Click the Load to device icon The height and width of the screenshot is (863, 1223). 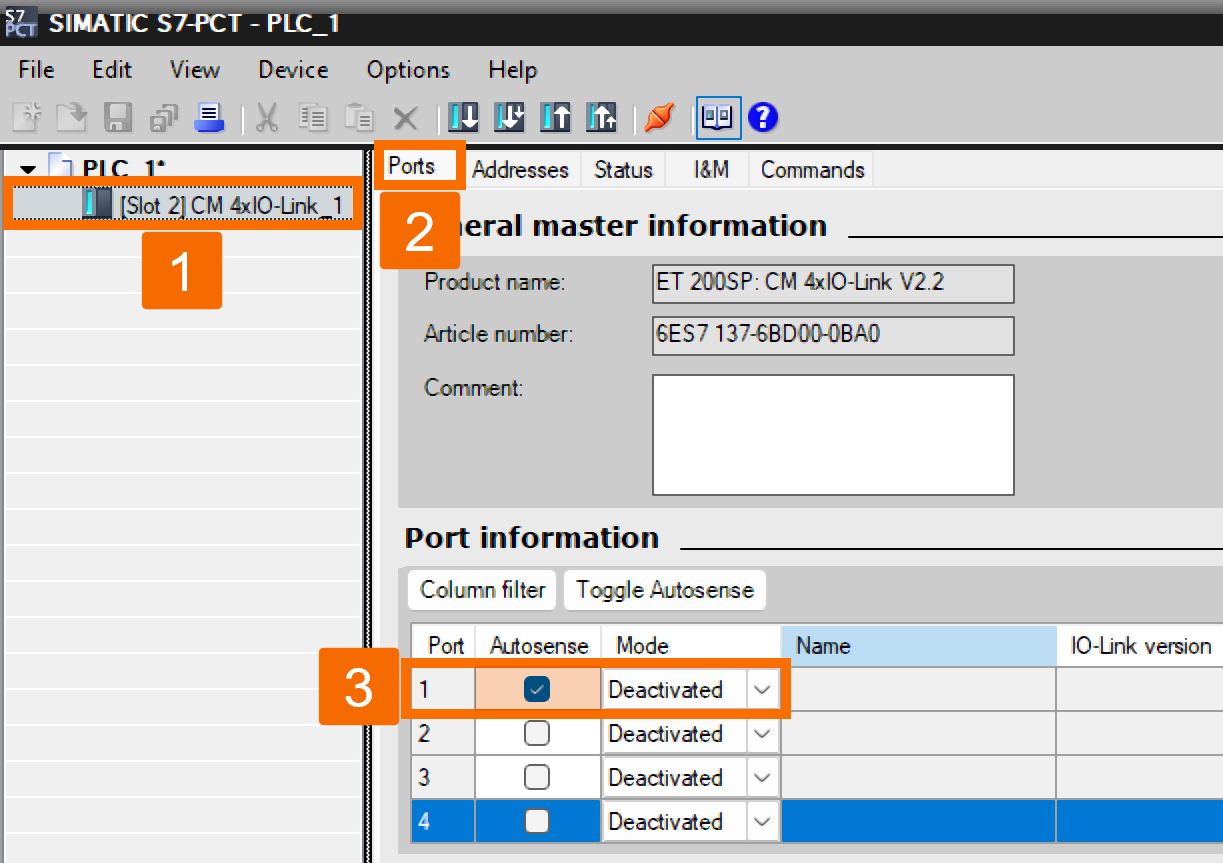[x=463, y=118]
